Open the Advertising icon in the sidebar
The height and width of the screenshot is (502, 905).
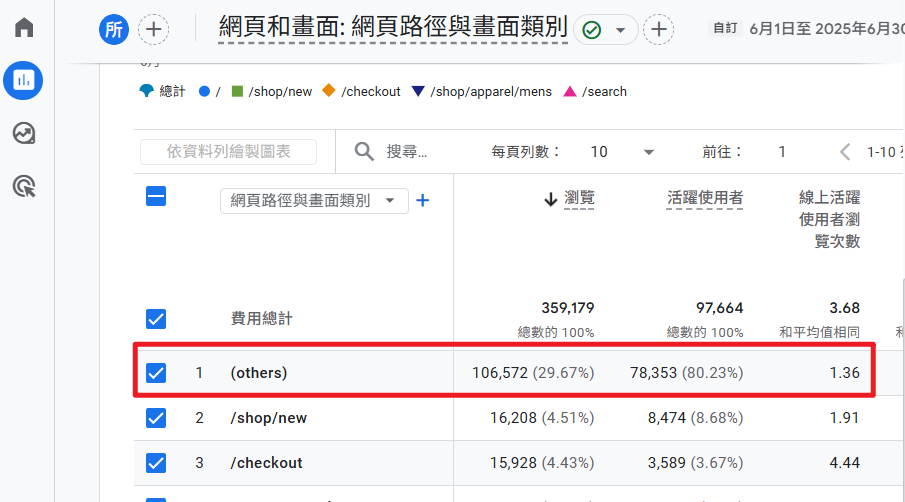click(24, 186)
